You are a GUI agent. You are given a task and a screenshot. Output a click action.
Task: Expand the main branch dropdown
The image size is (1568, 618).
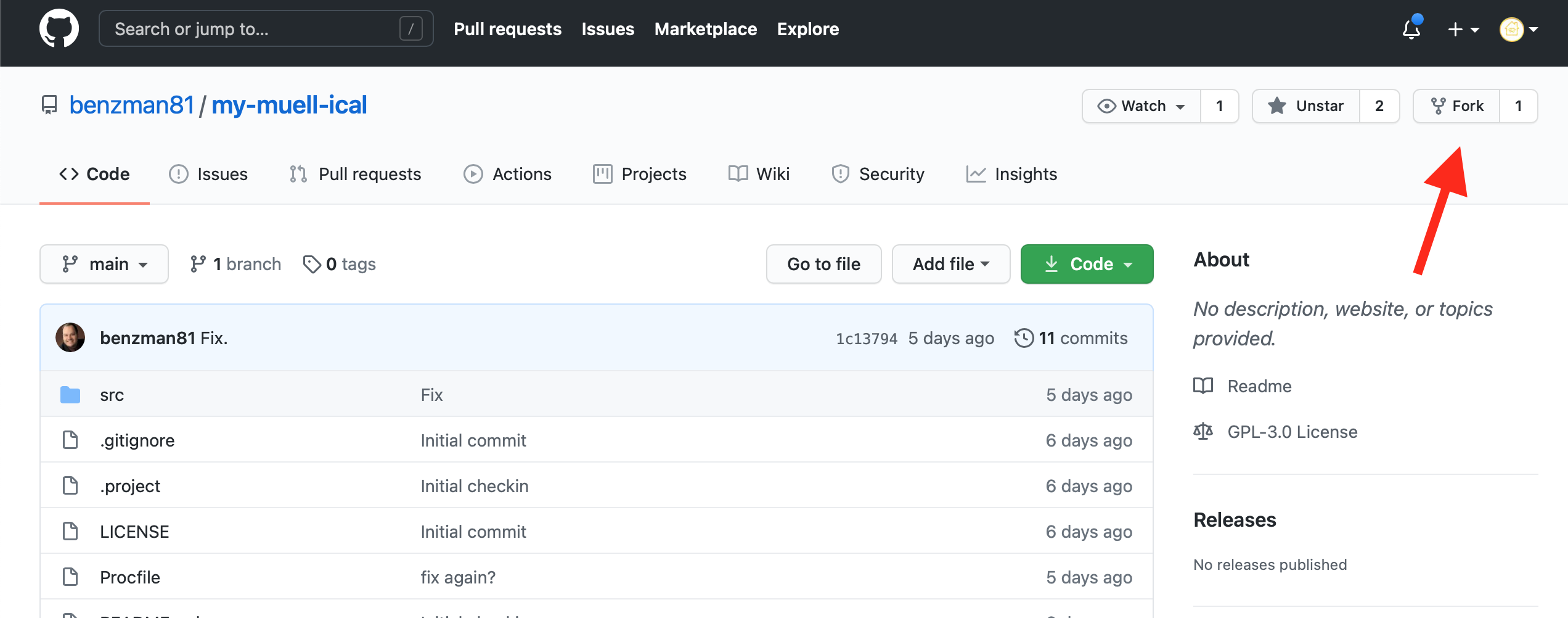point(104,264)
